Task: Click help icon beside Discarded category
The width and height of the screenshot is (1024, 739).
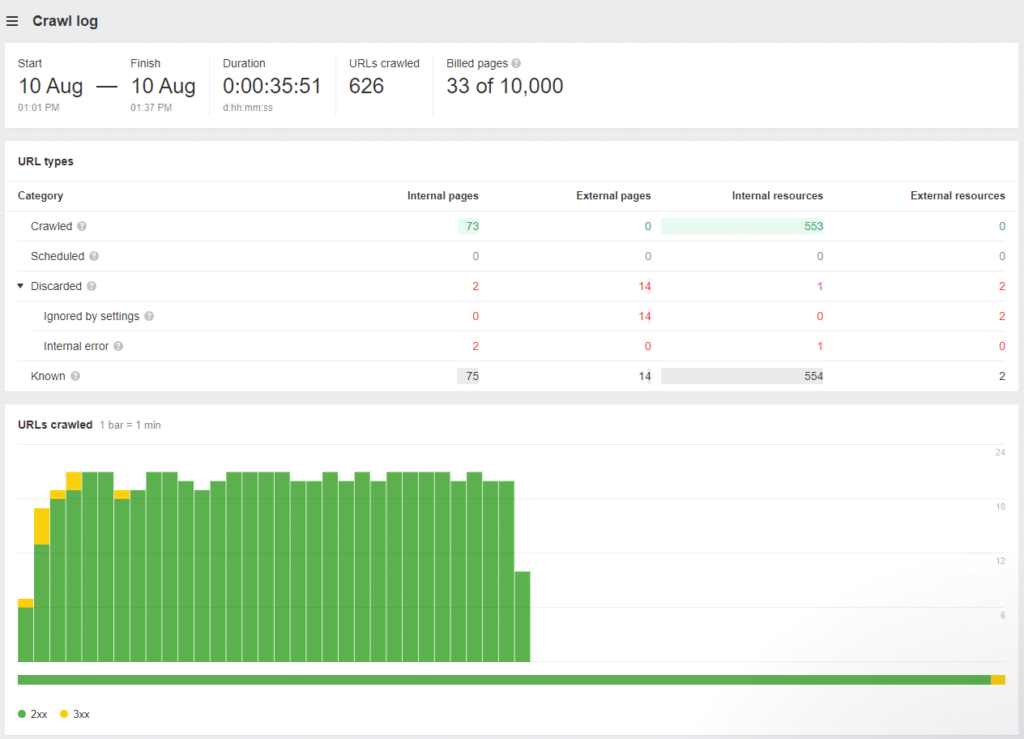Action: point(91,286)
